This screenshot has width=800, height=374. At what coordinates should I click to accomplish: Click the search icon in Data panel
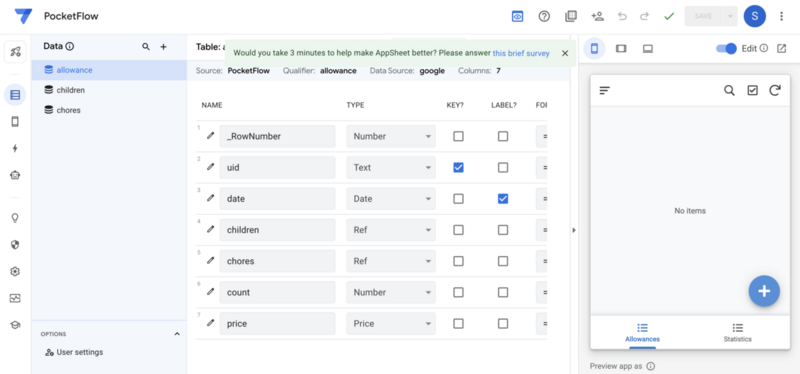pos(146,47)
